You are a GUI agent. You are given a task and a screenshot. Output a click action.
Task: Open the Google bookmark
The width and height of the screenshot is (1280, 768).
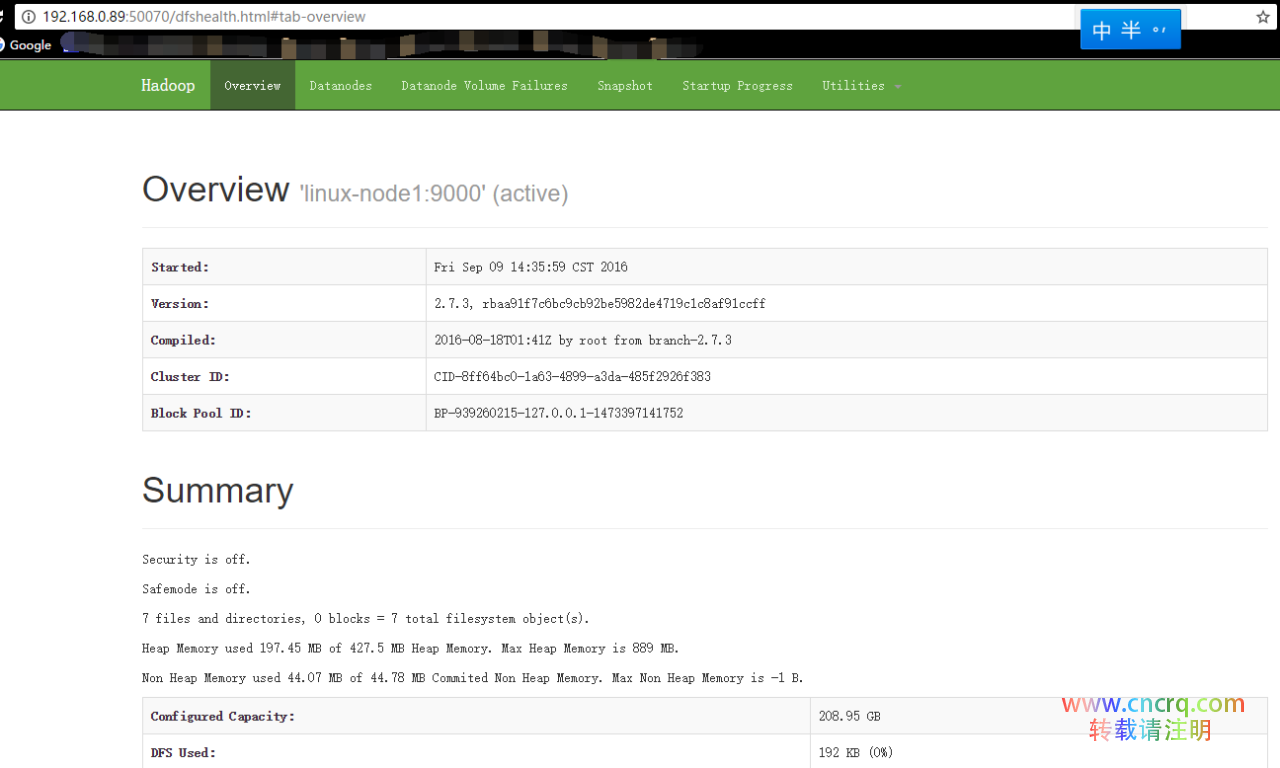25,45
